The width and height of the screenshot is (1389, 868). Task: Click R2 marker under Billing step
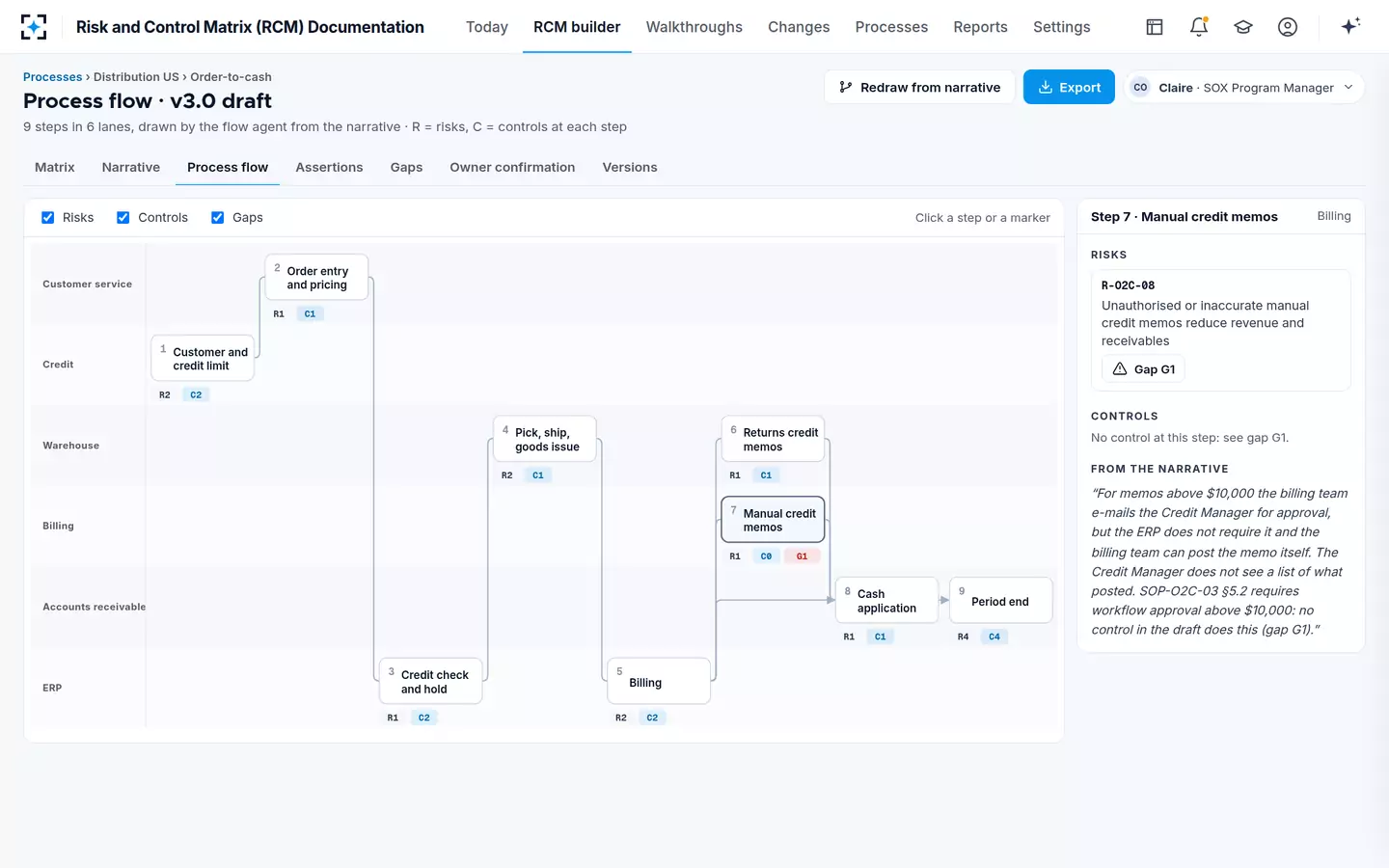tap(621, 718)
